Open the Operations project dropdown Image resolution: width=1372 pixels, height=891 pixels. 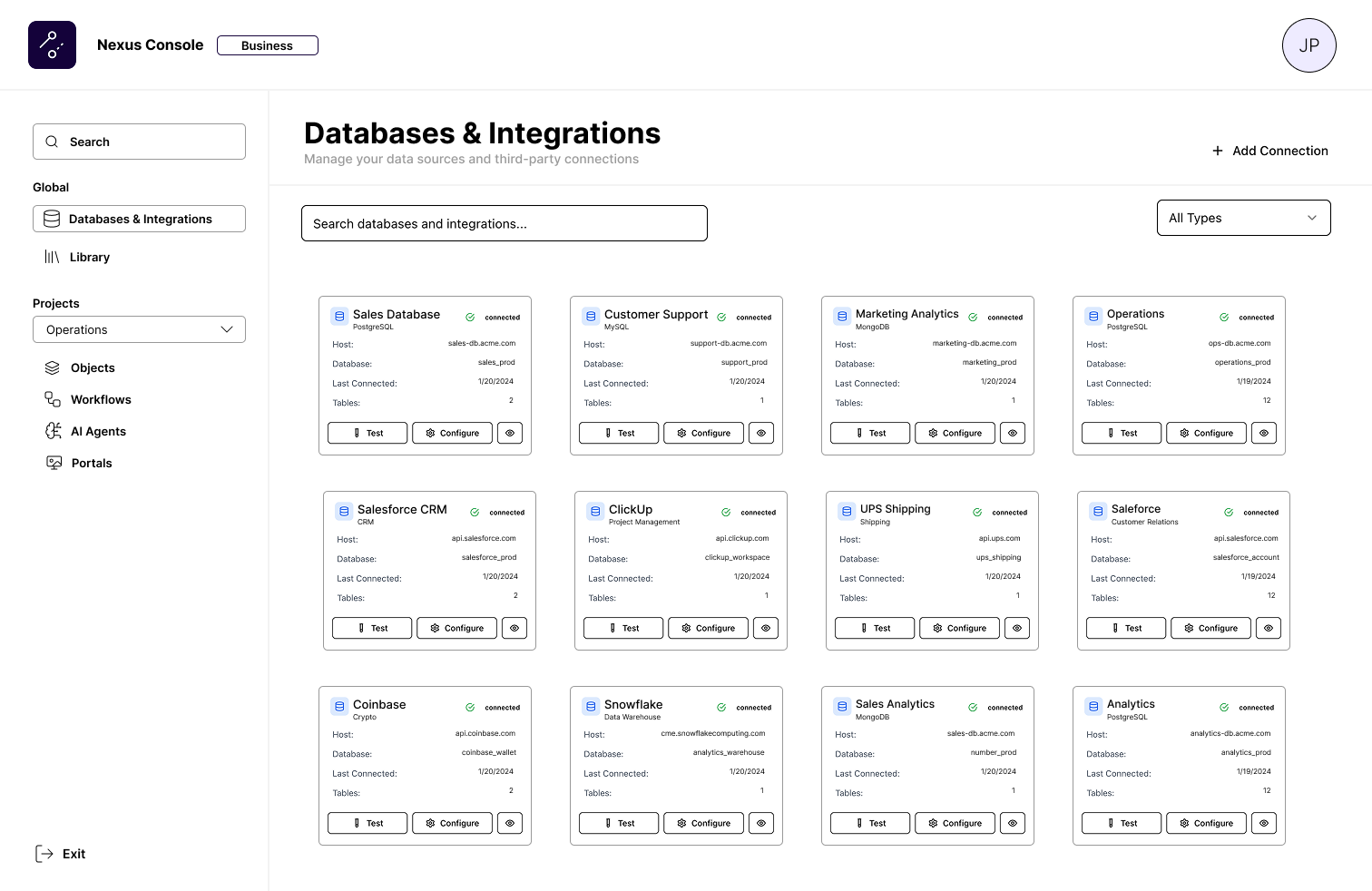tap(139, 329)
